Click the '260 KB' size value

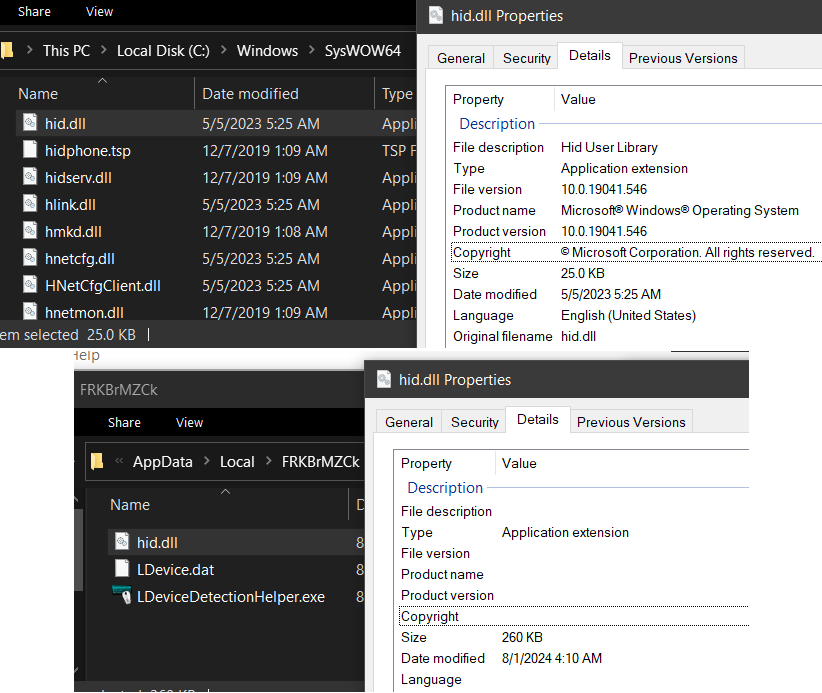click(x=522, y=637)
